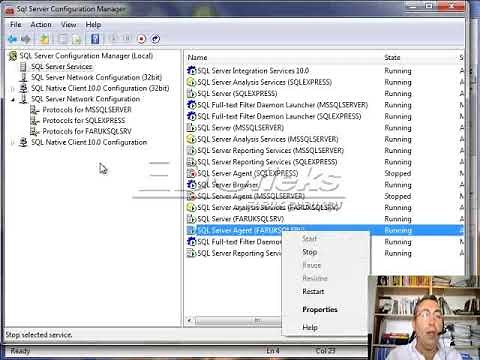The height and width of the screenshot is (360, 480).
Task: Click the greyed Pause Service toolbar icon
Action: tap(127, 39)
